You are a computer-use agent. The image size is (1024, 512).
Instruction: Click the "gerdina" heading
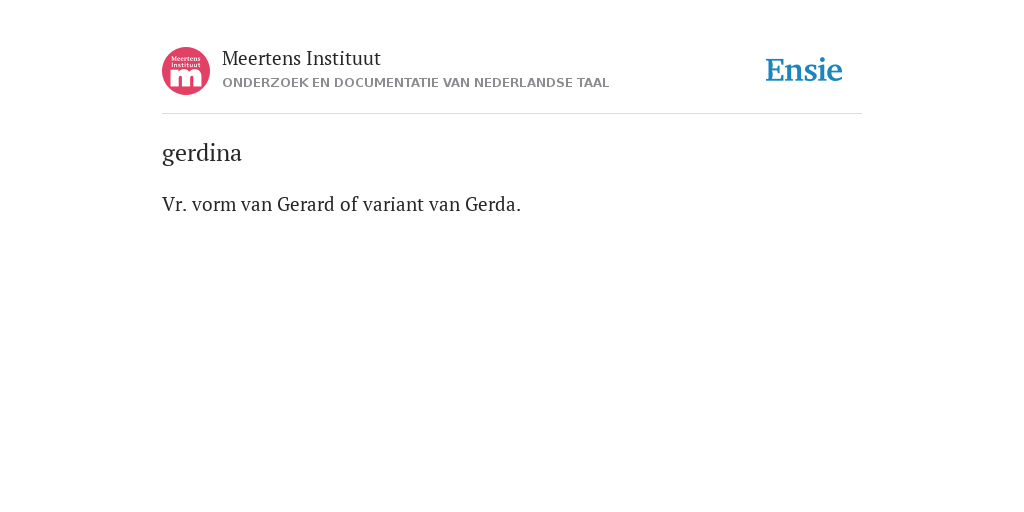(202, 153)
